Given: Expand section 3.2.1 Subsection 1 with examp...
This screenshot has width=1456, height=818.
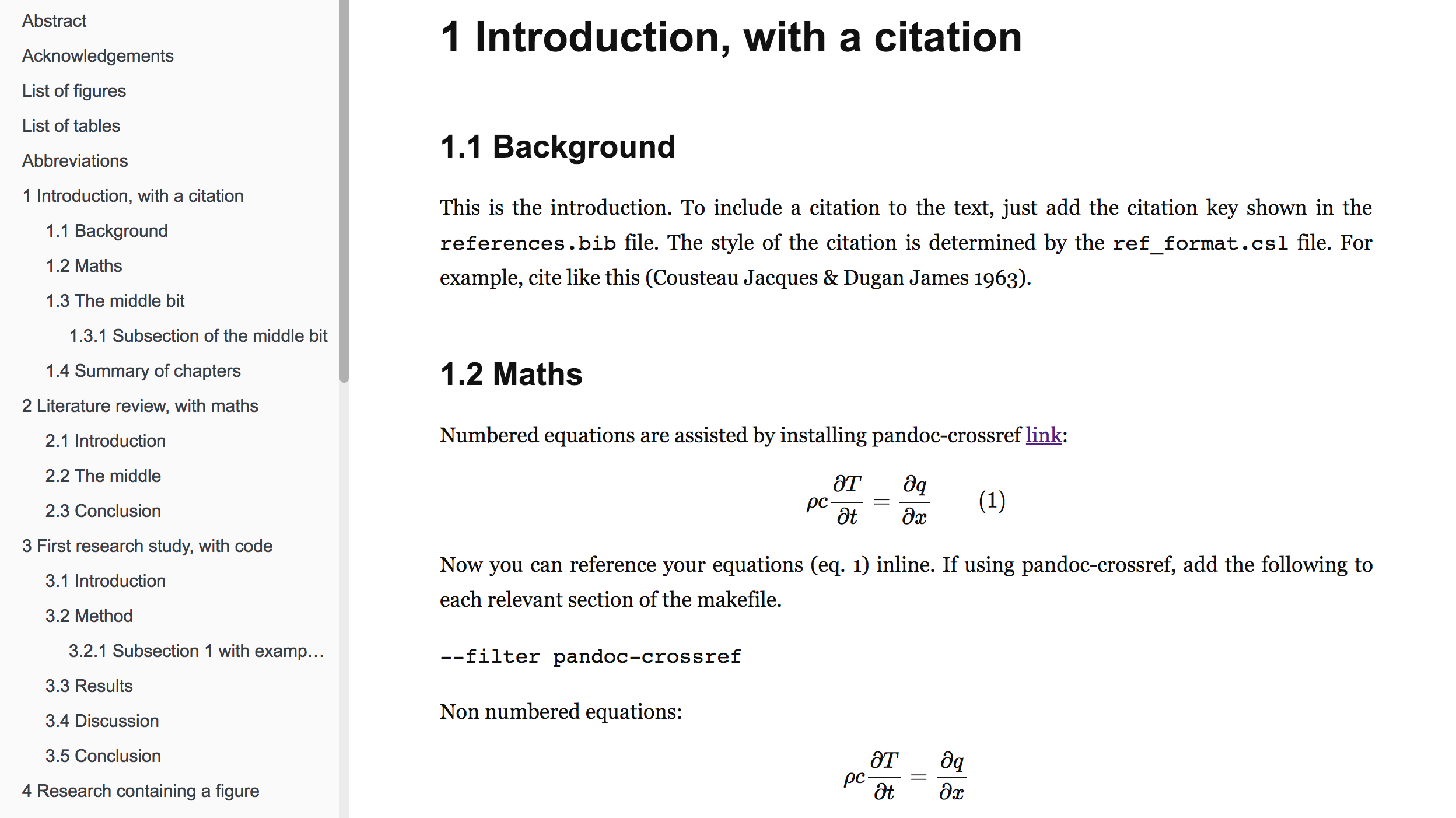Looking at the screenshot, I should (191, 650).
